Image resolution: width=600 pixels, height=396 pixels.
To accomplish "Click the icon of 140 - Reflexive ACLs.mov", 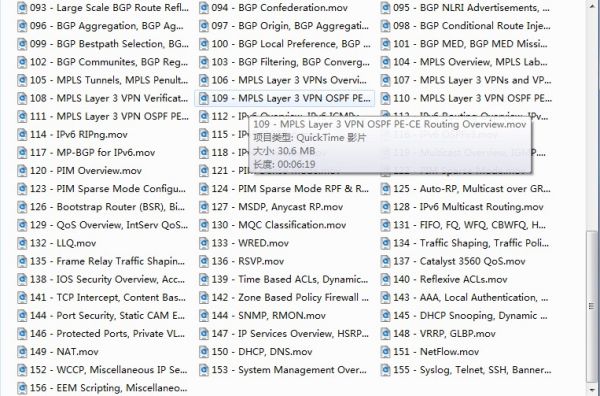I will point(385,279).
